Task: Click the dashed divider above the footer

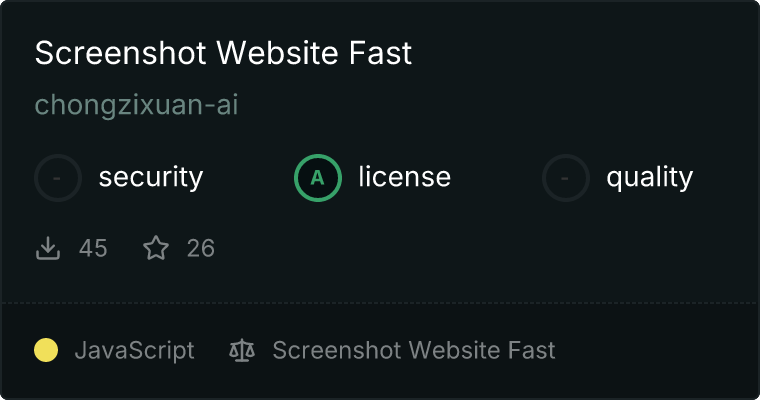Action: (x=380, y=302)
